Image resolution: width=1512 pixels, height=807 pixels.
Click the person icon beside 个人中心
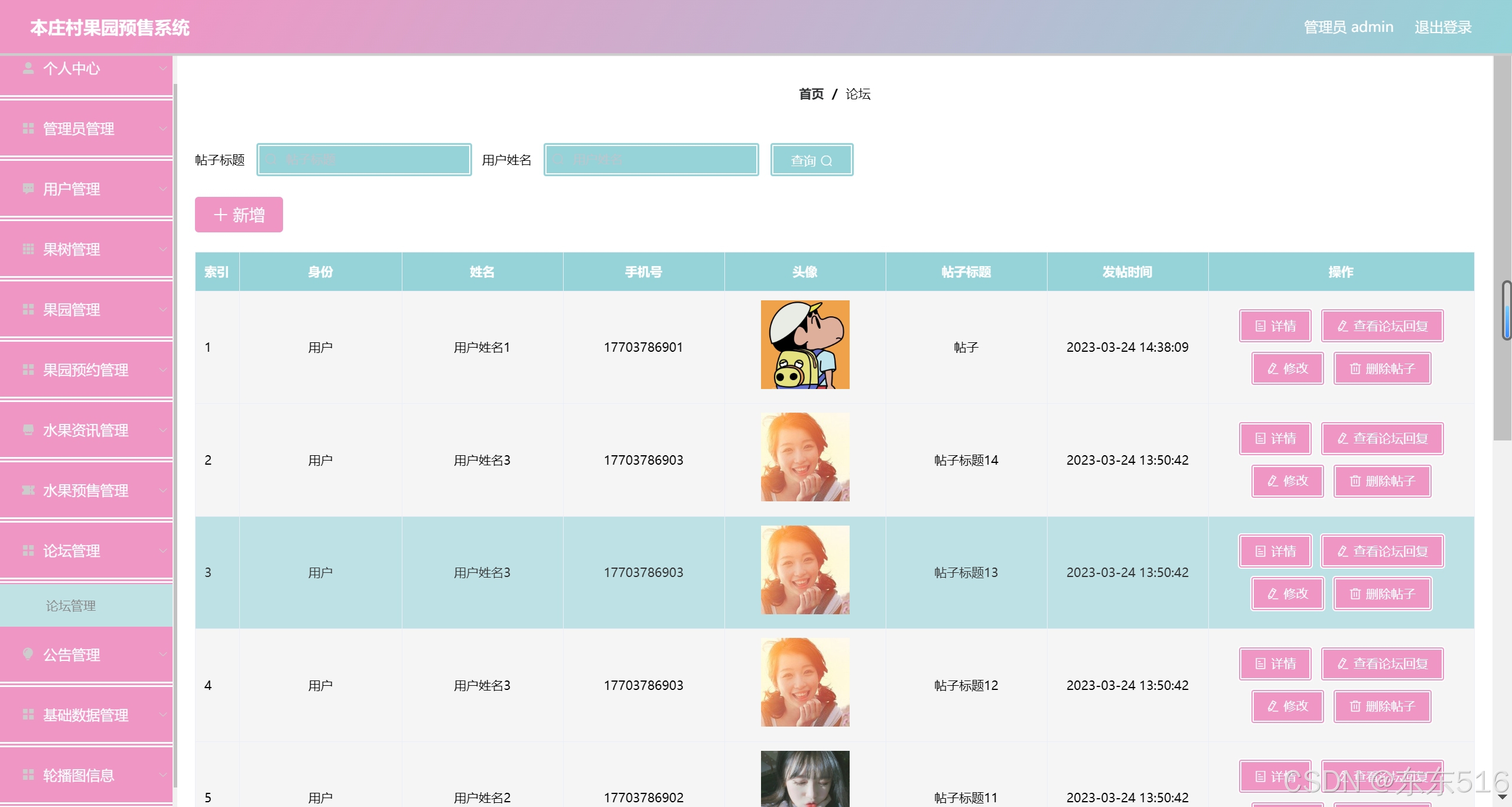click(28, 69)
